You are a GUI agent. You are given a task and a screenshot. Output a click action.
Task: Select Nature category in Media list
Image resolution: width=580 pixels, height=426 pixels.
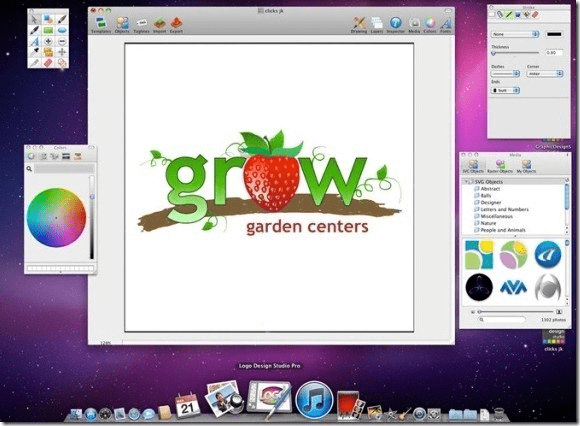(x=488, y=223)
